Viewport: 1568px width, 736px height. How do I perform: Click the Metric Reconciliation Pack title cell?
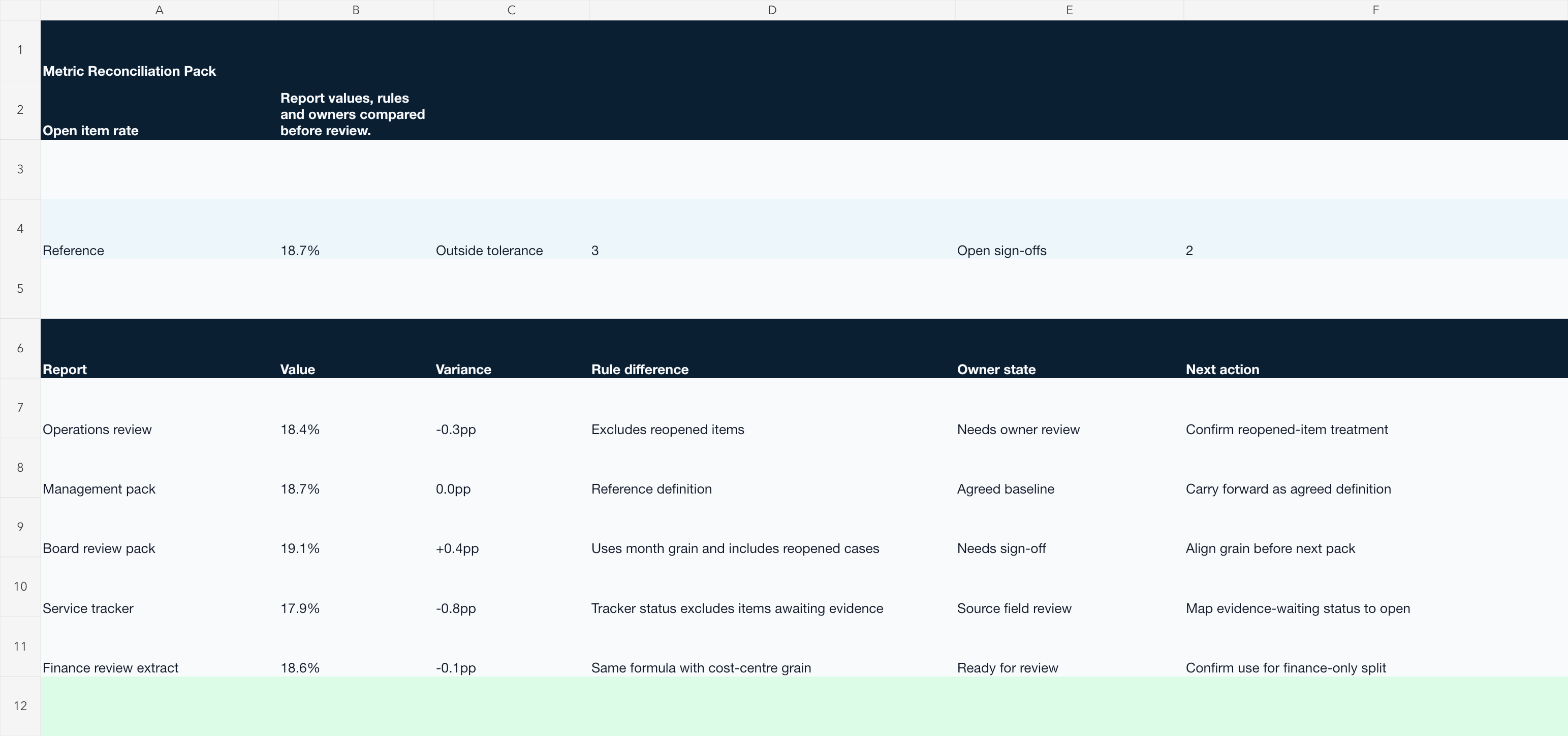[x=160, y=50]
